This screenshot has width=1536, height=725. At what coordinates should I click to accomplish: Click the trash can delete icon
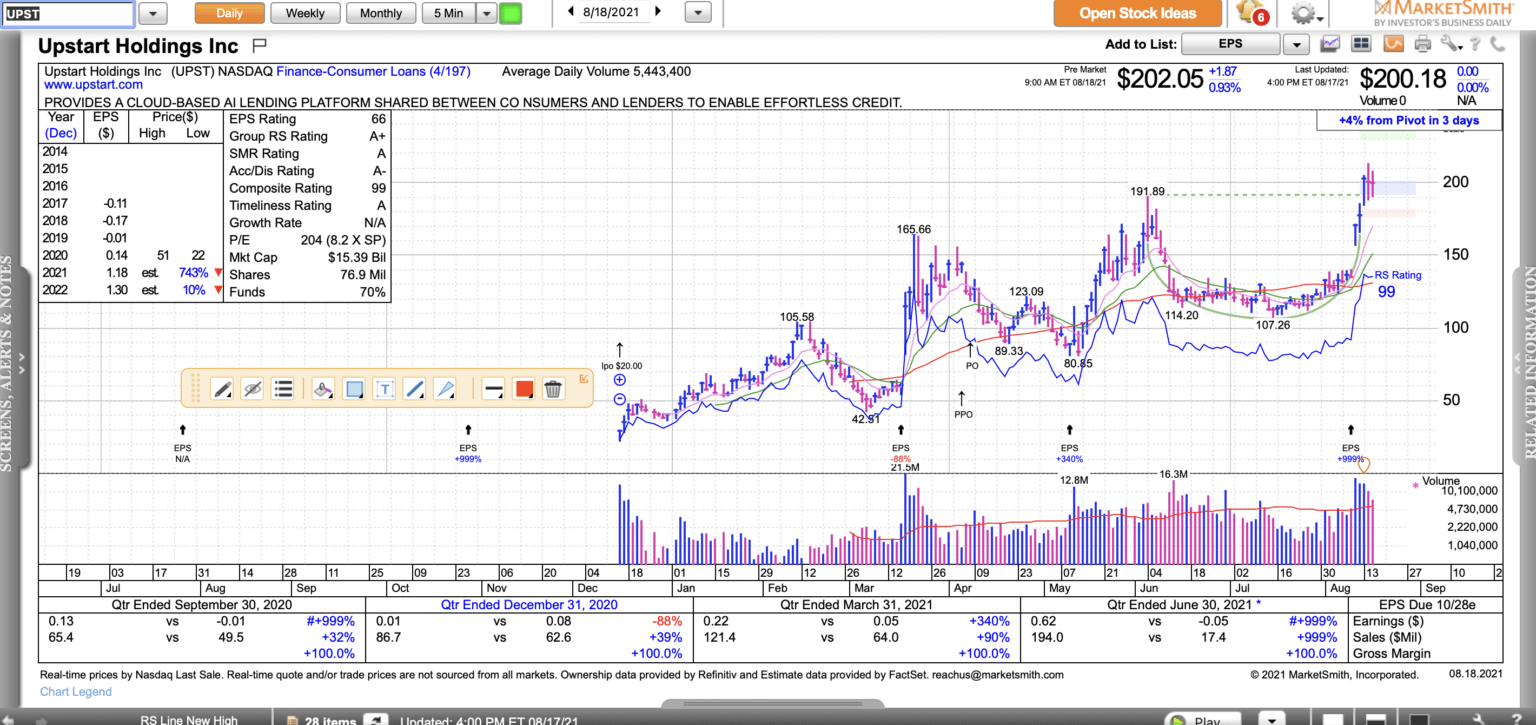click(553, 389)
